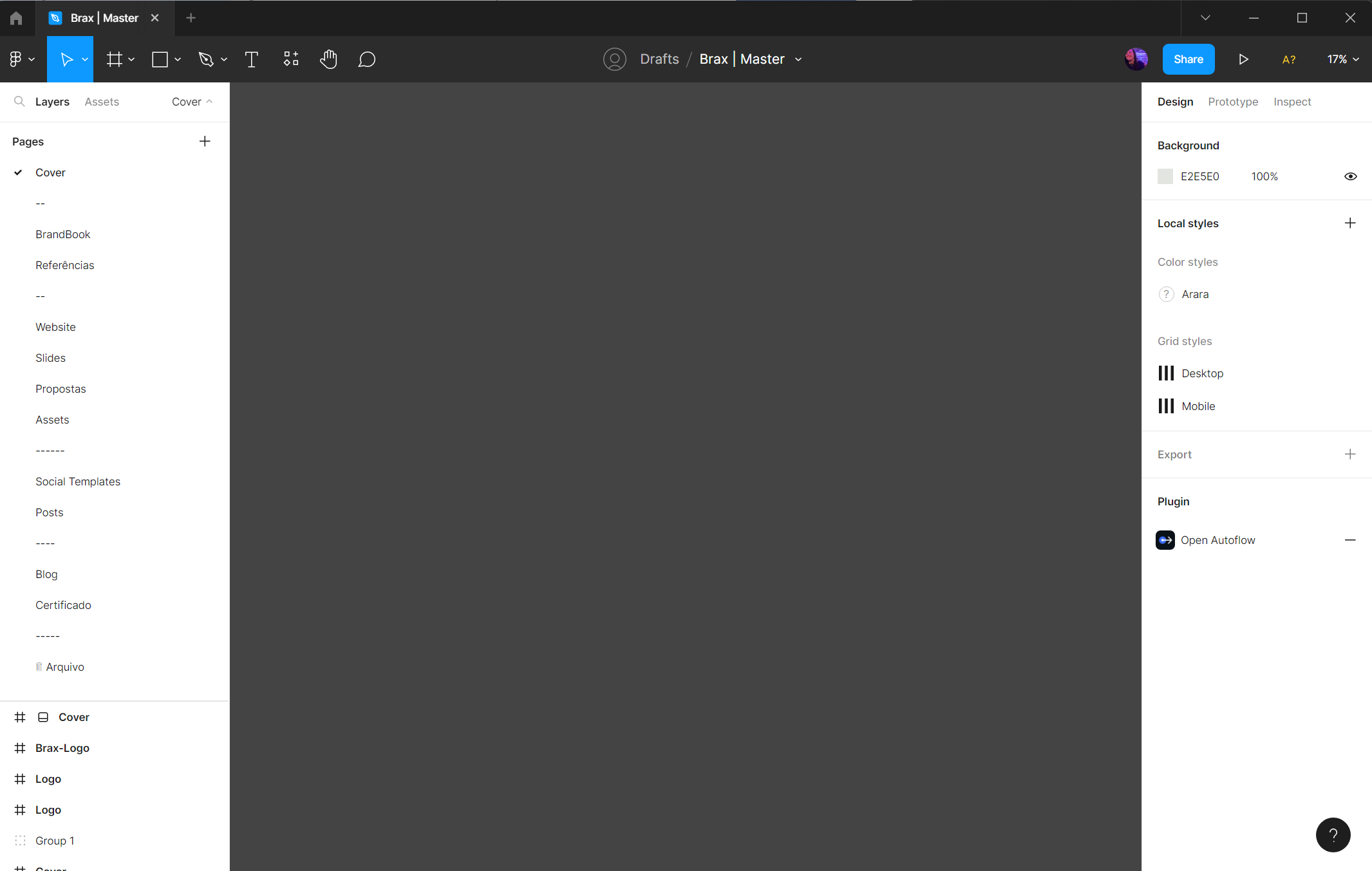Add an export setting
Viewport: 1372px width, 871px height.
[1350, 454]
